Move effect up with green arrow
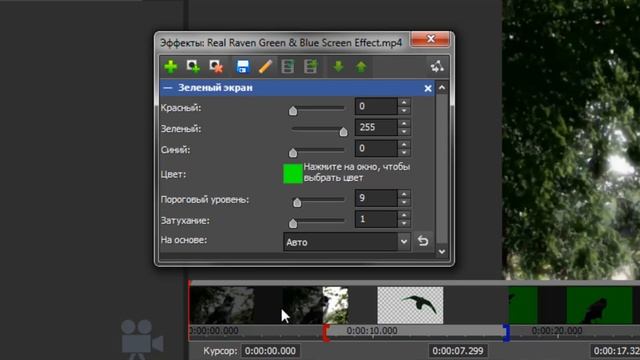640x360 pixels. click(361, 67)
